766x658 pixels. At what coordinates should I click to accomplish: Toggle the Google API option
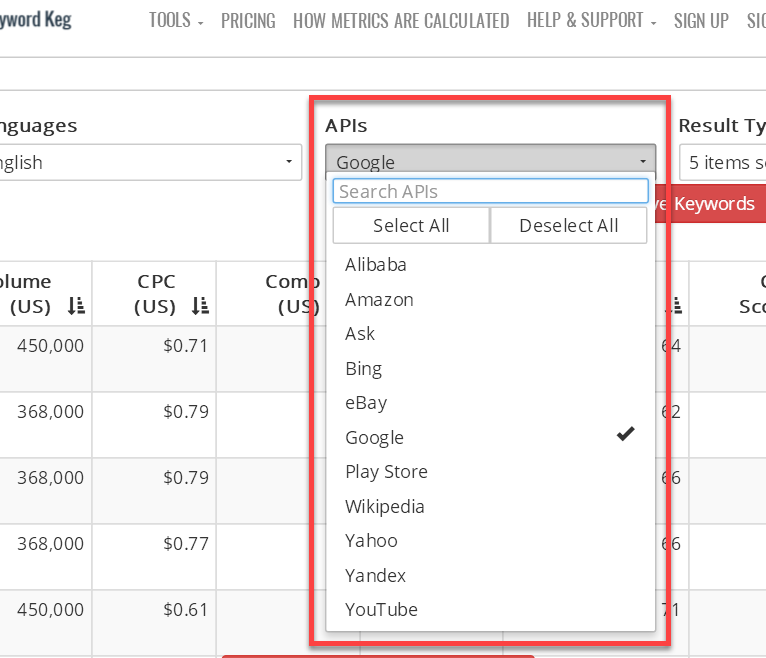(375, 438)
